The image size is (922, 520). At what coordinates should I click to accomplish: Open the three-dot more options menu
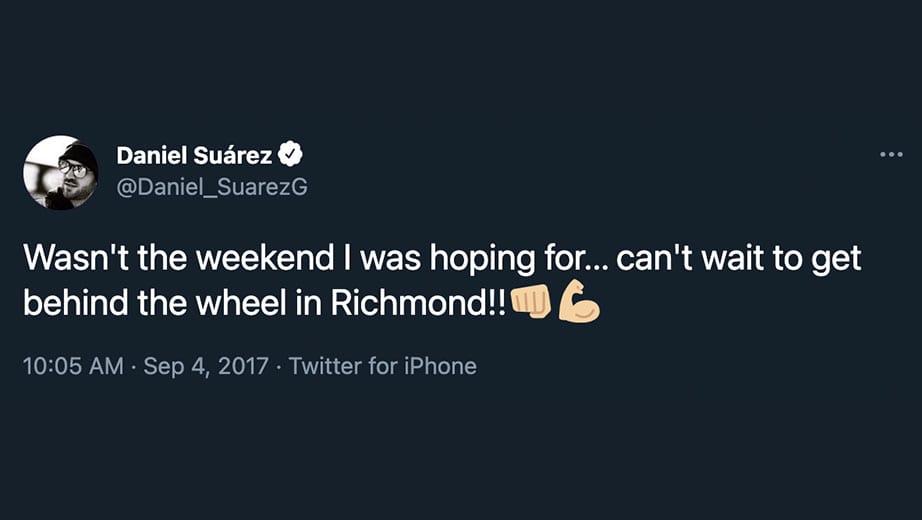click(x=891, y=155)
